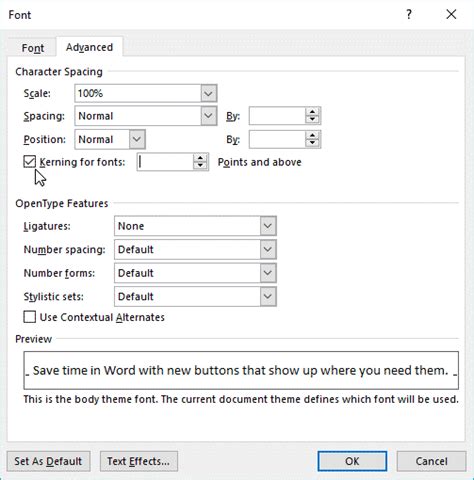Open the Spacing dropdown arrow

point(209,116)
